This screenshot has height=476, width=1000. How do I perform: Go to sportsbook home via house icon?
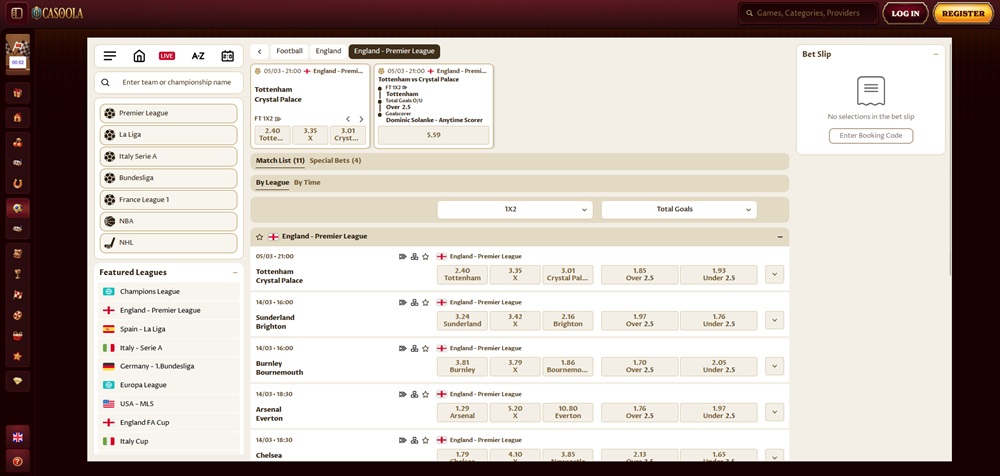(x=139, y=56)
